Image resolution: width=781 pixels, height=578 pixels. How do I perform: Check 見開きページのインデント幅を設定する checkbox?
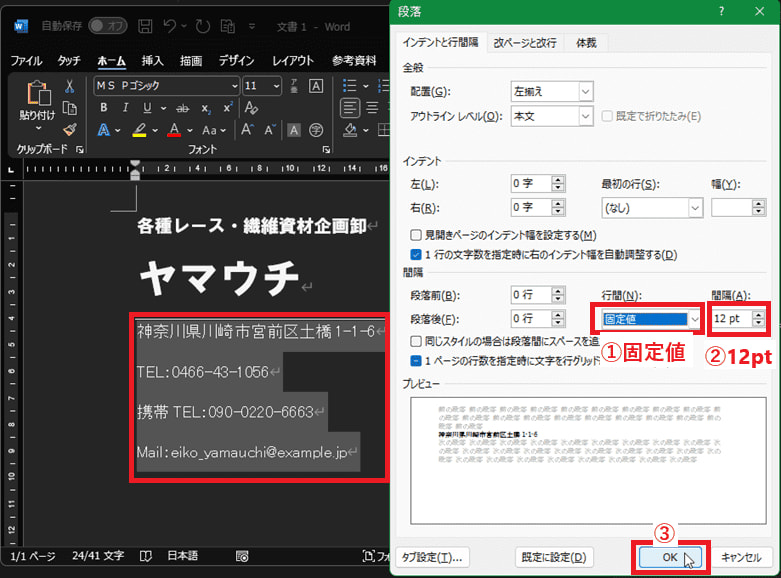(416, 235)
